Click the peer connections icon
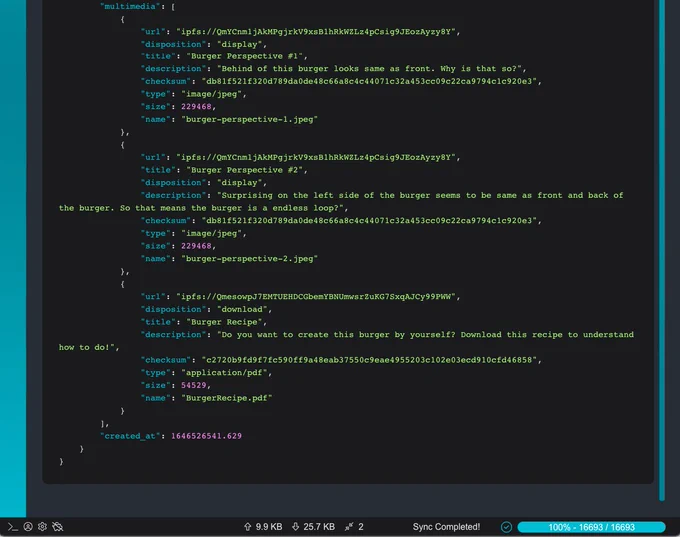 [349, 527]
